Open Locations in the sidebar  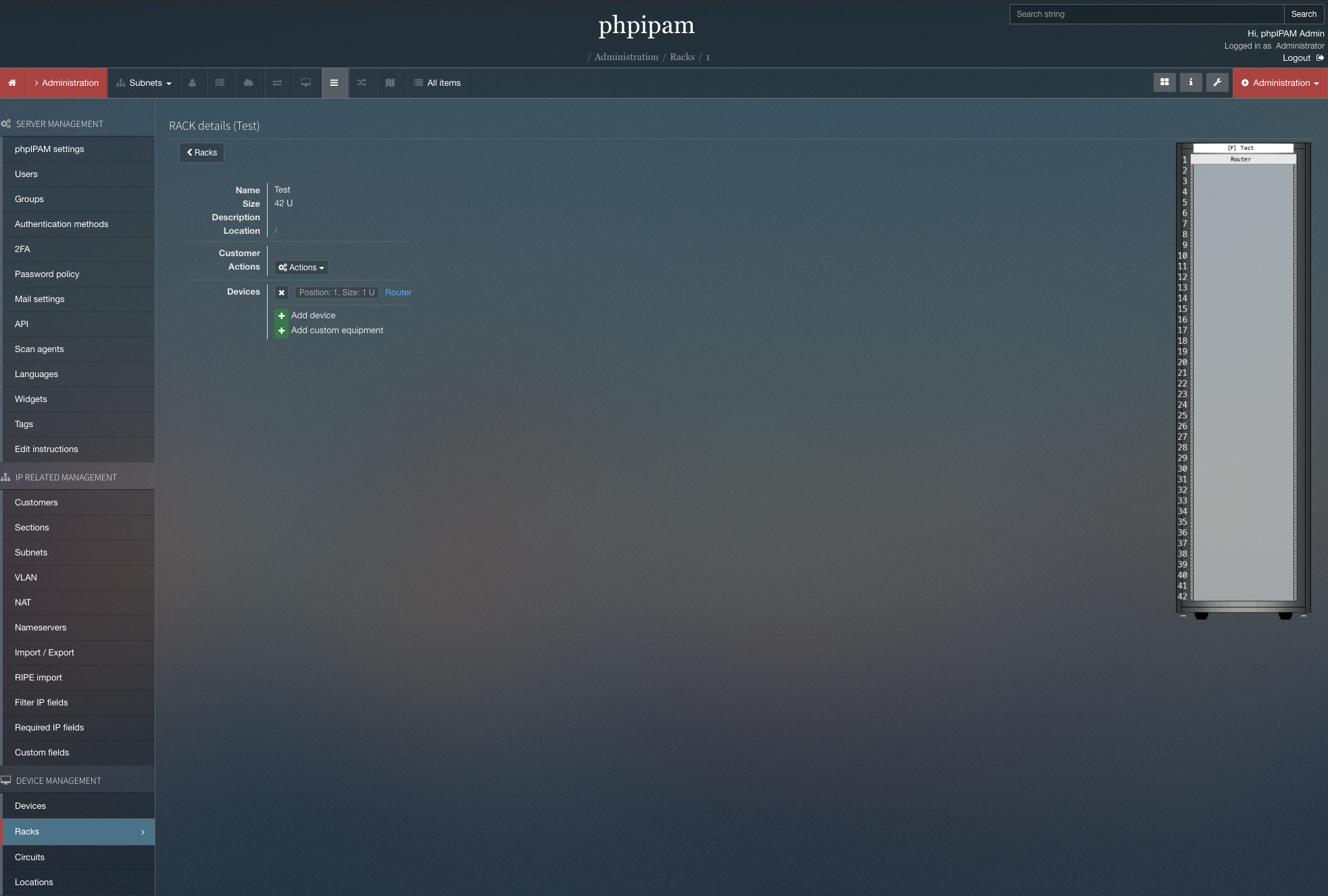coord(78,882)
